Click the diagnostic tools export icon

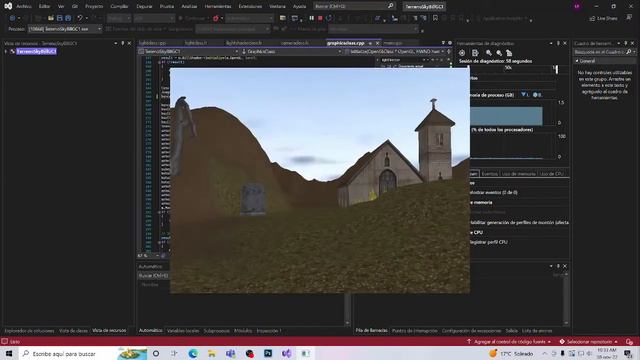[x=475, y=53]
